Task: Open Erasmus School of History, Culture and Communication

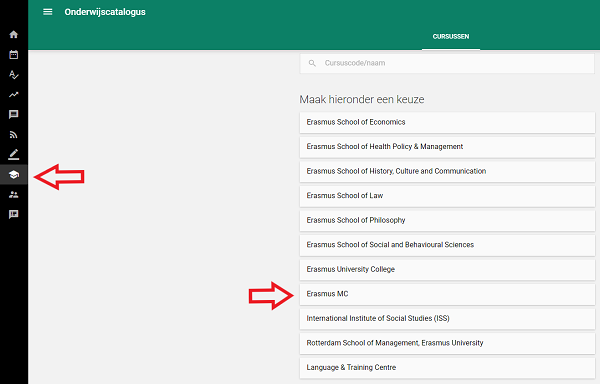Action: [447, 171]
